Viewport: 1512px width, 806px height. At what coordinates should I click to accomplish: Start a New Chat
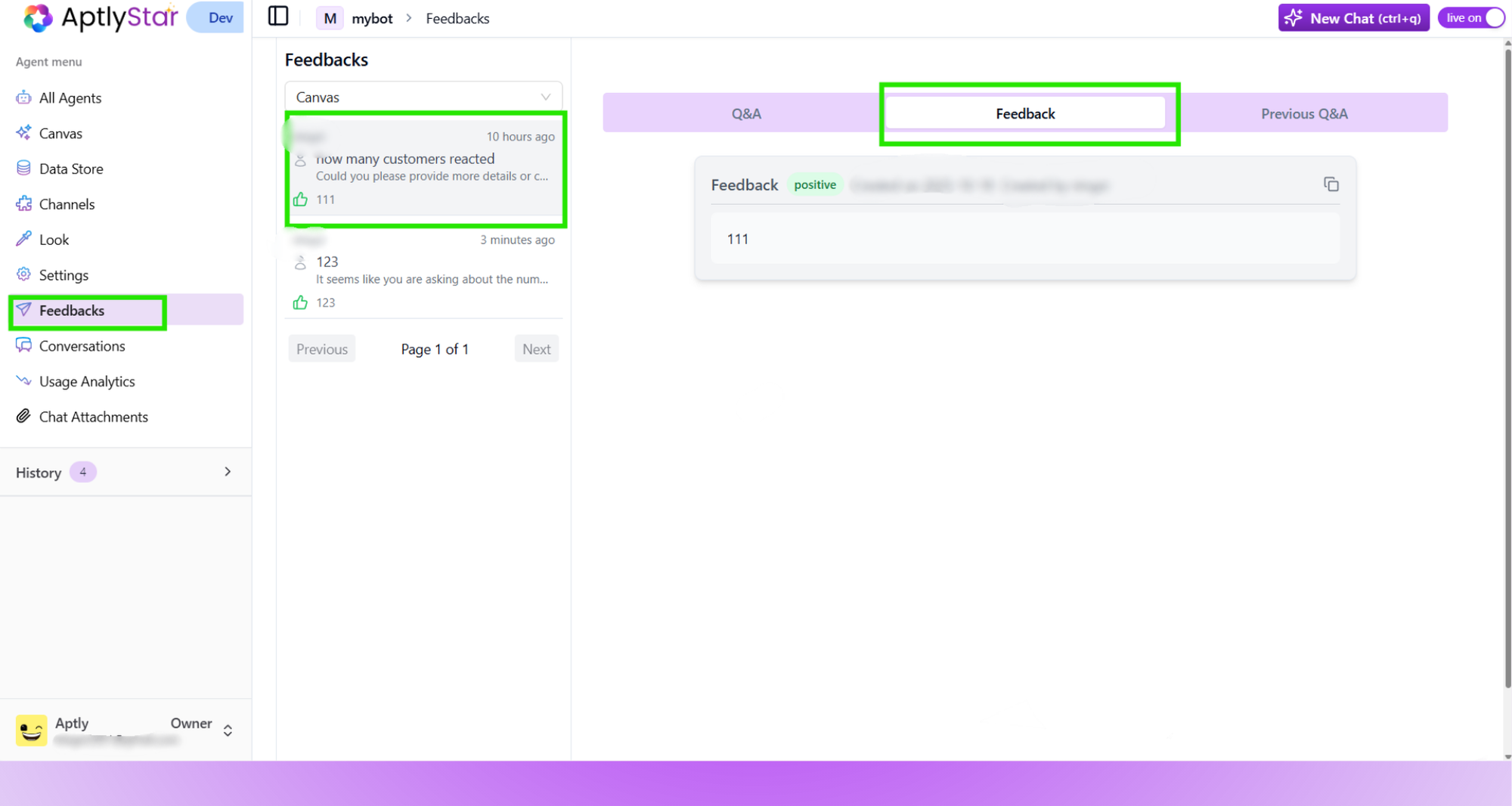pos(1353,17)
